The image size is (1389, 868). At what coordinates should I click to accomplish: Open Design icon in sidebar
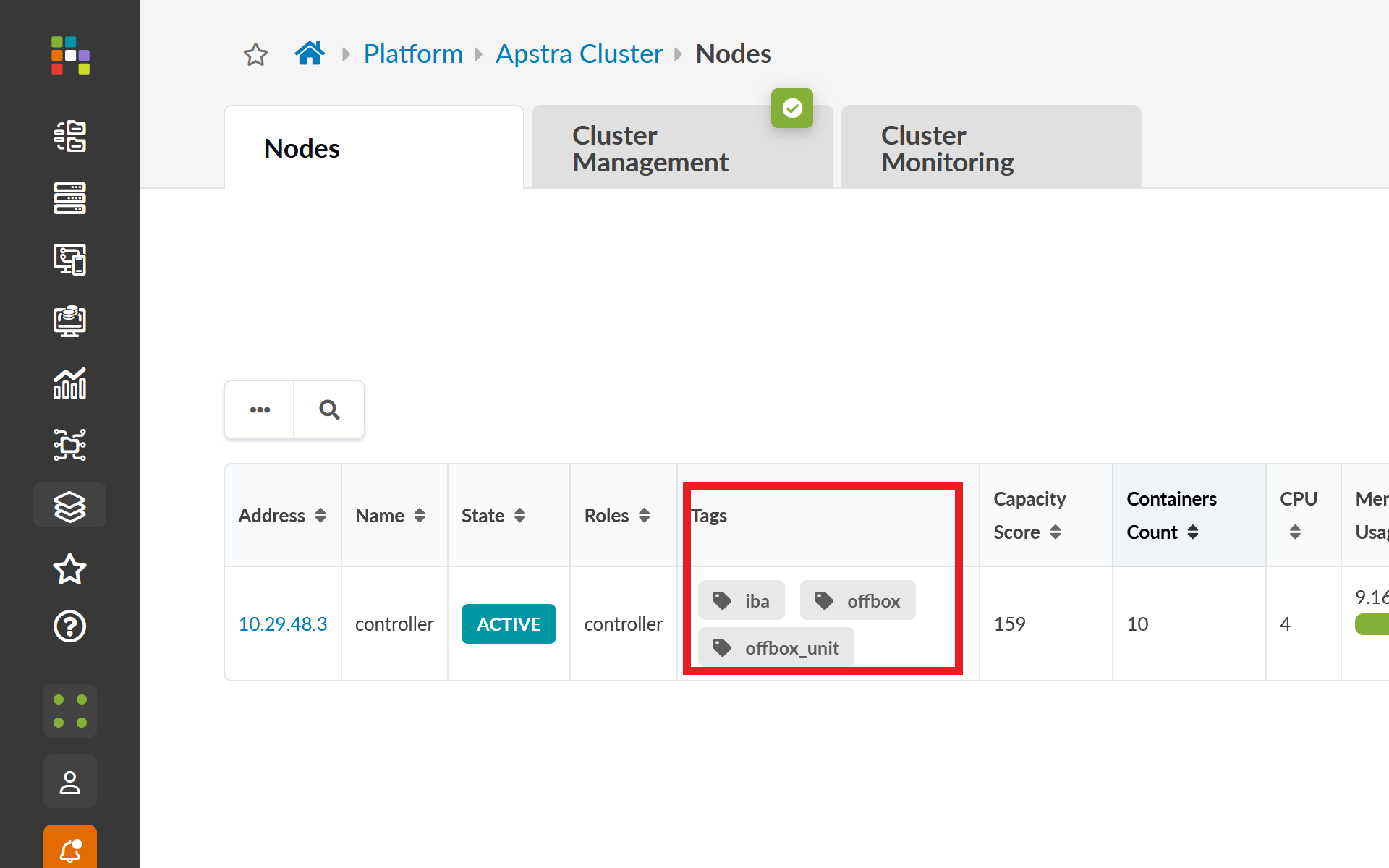tap(70, 260)
